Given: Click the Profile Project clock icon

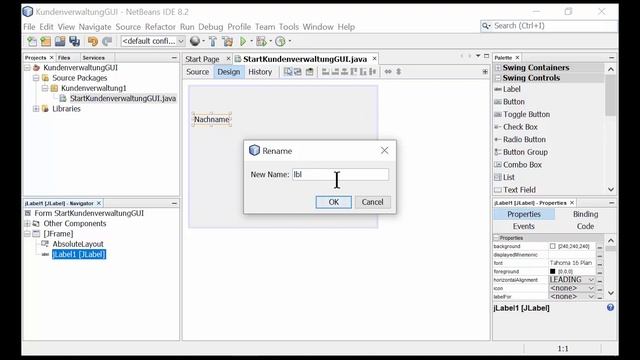Looking at the screenshot, I should [280, 41].
